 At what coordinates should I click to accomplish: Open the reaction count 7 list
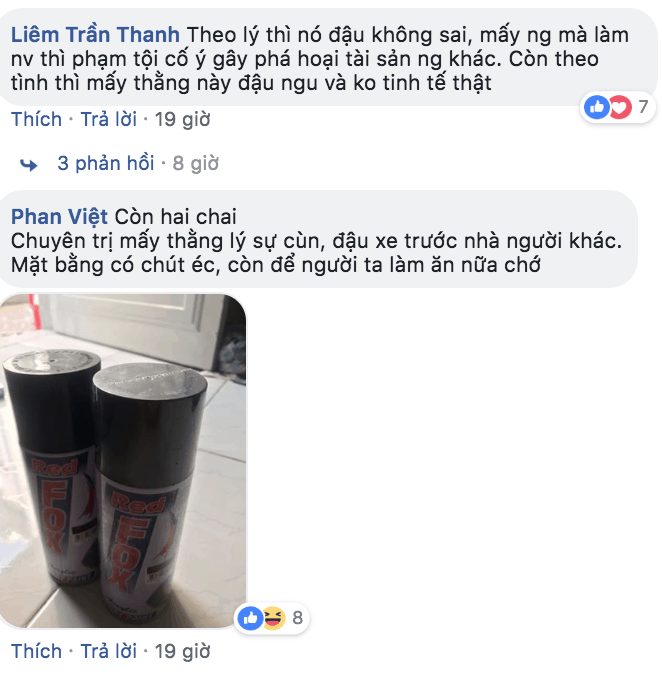(x=643, y=106)
